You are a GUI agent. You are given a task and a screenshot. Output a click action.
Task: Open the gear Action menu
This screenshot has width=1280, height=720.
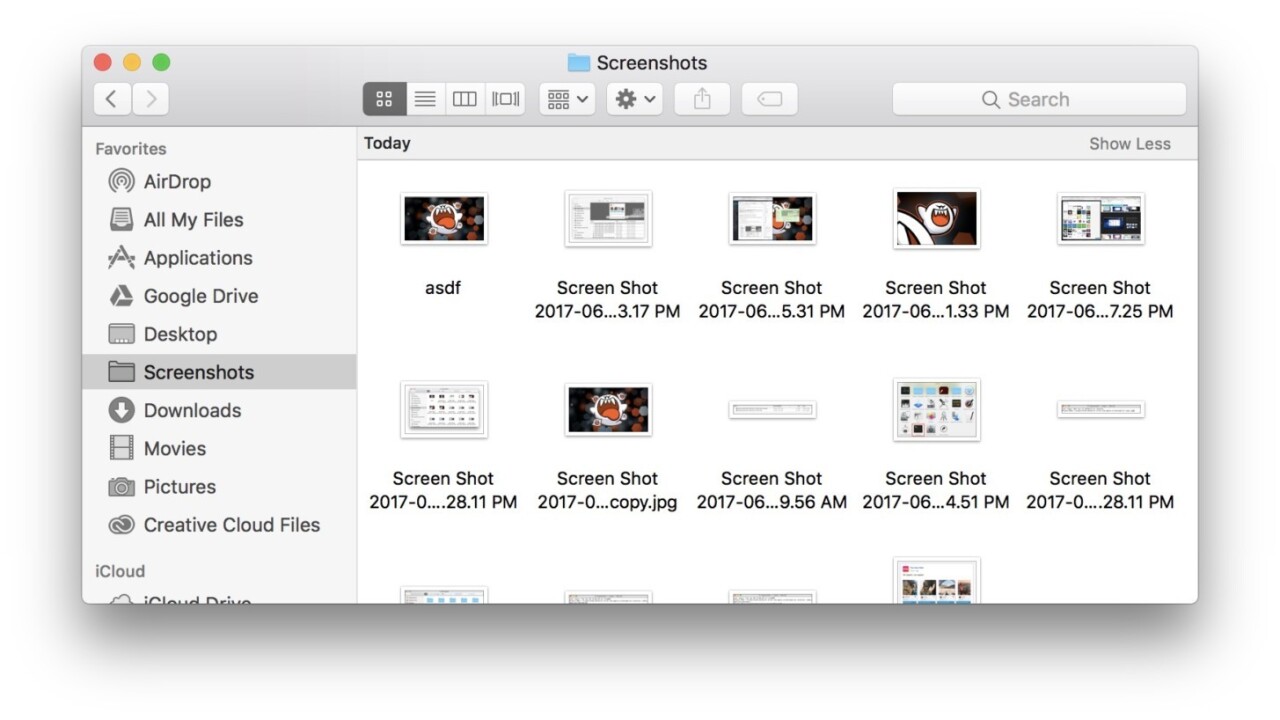pyautogui.click(x=635, y=99)
